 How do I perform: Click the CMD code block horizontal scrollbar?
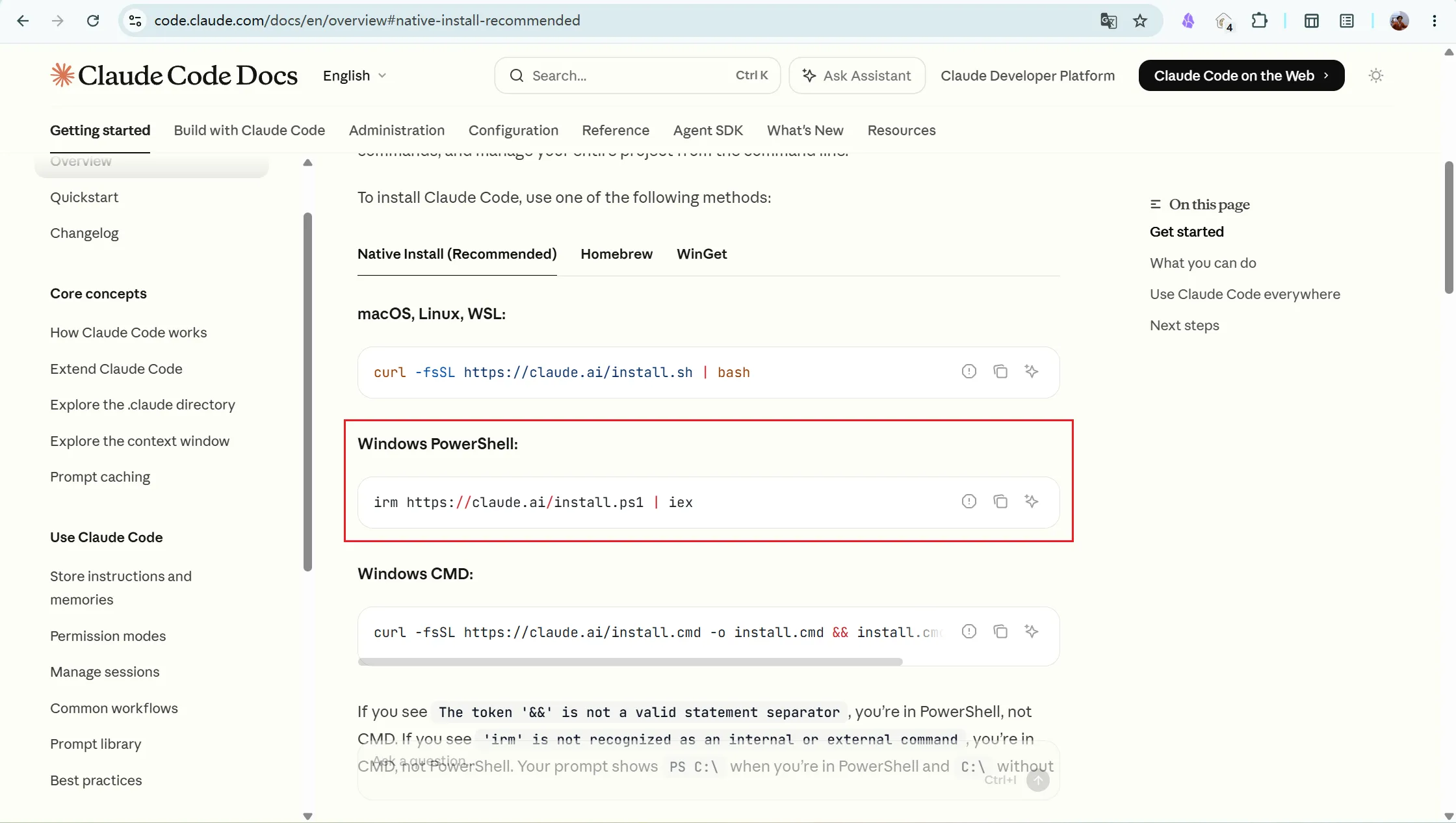point(630,662)
